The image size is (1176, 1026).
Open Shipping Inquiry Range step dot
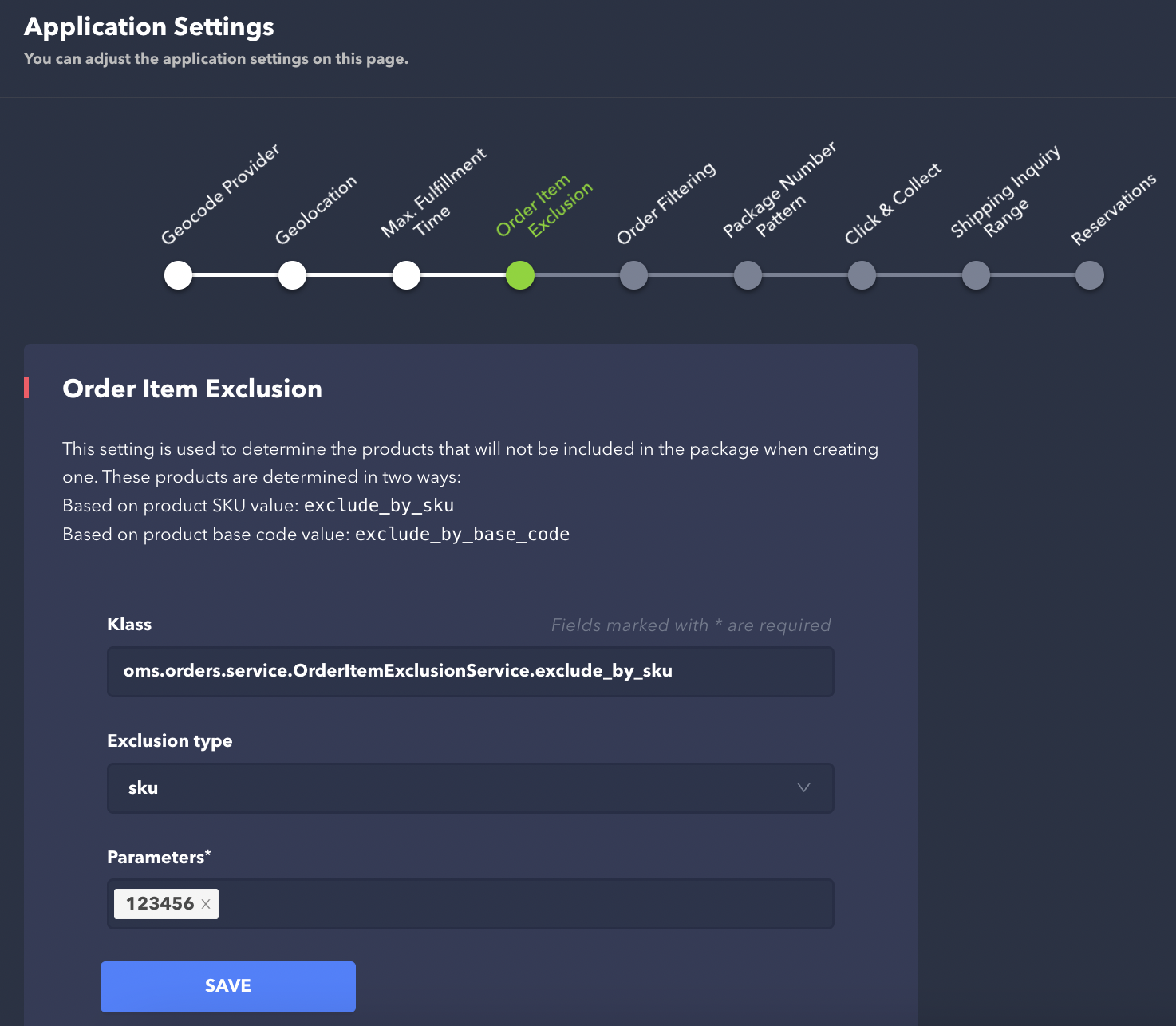pyautogui.click(x=977, y=275)
